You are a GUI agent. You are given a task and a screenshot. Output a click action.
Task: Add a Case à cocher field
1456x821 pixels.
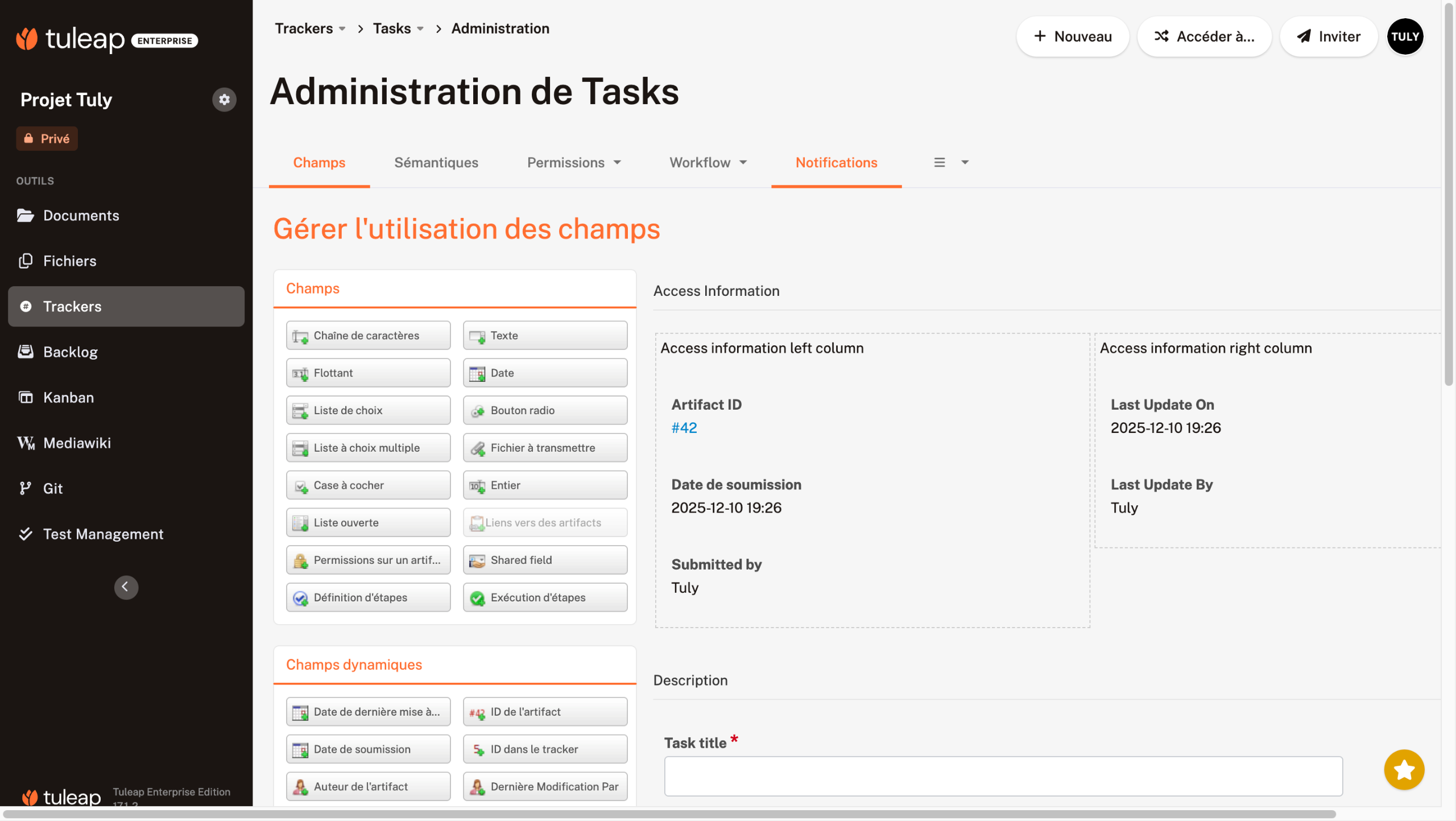pyautogui.click(x=368, y=485)
